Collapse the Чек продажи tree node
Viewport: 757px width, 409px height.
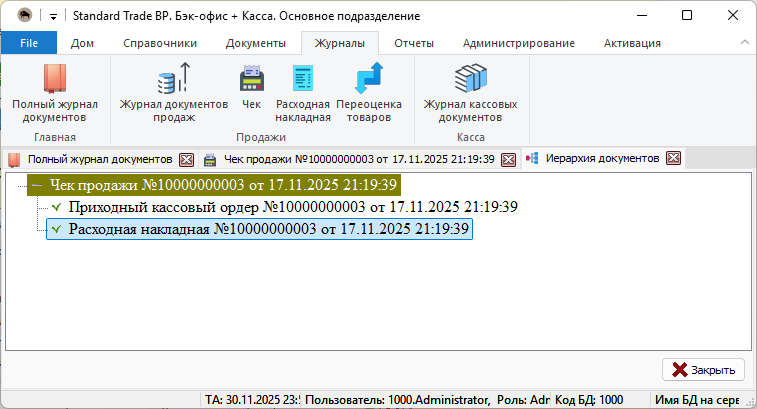pos(37,185)
